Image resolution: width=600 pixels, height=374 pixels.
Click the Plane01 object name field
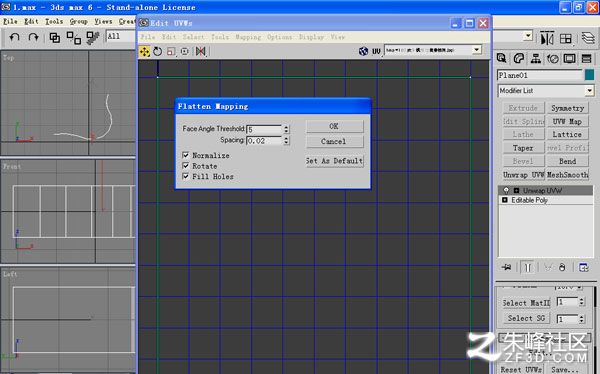click(x=540, y=75)
